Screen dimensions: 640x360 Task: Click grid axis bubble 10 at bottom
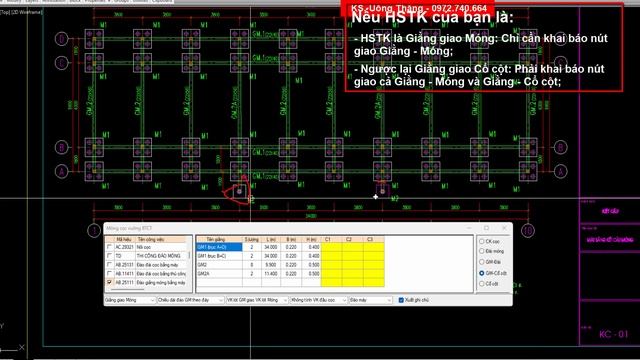click(x=528, y=231)
